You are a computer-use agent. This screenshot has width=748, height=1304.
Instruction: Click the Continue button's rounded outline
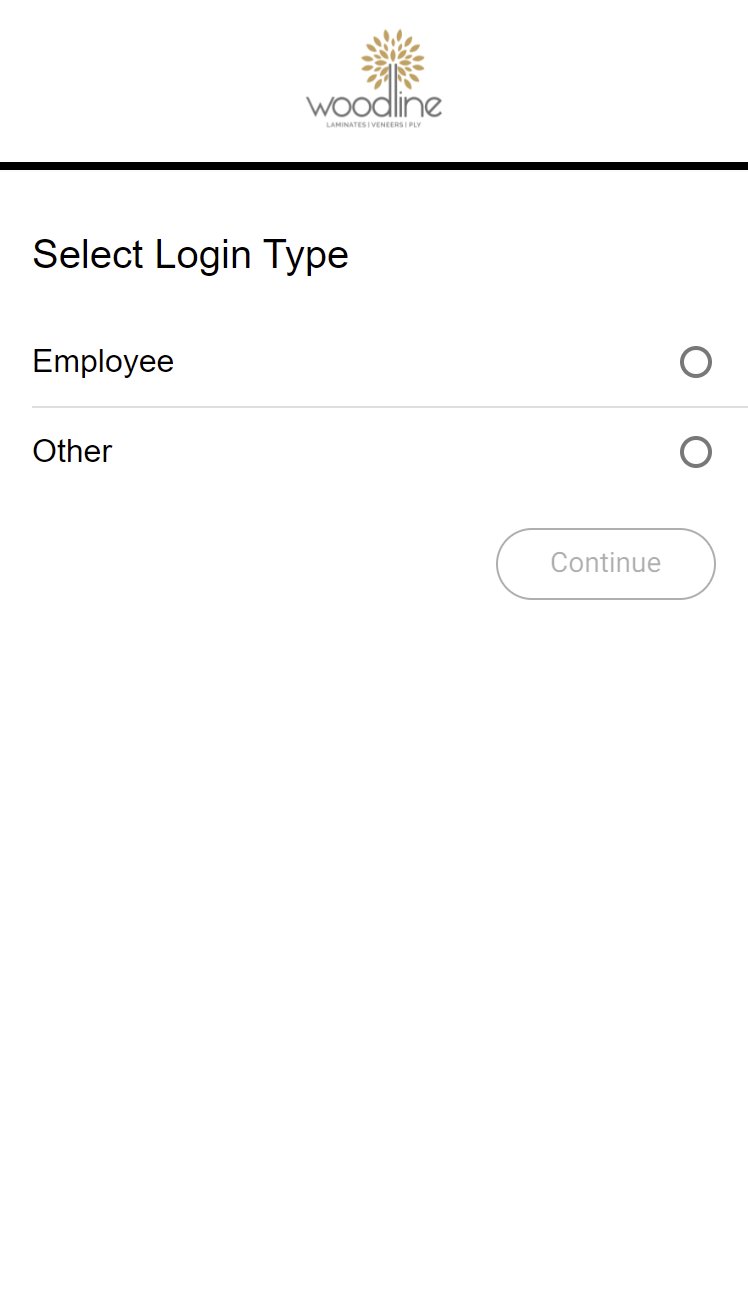click(606, 563)
